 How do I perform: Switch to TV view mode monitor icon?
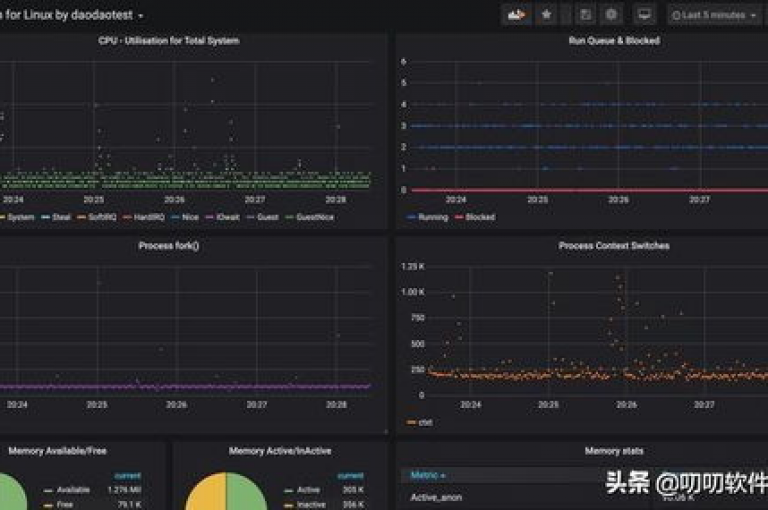coord(645,15)
